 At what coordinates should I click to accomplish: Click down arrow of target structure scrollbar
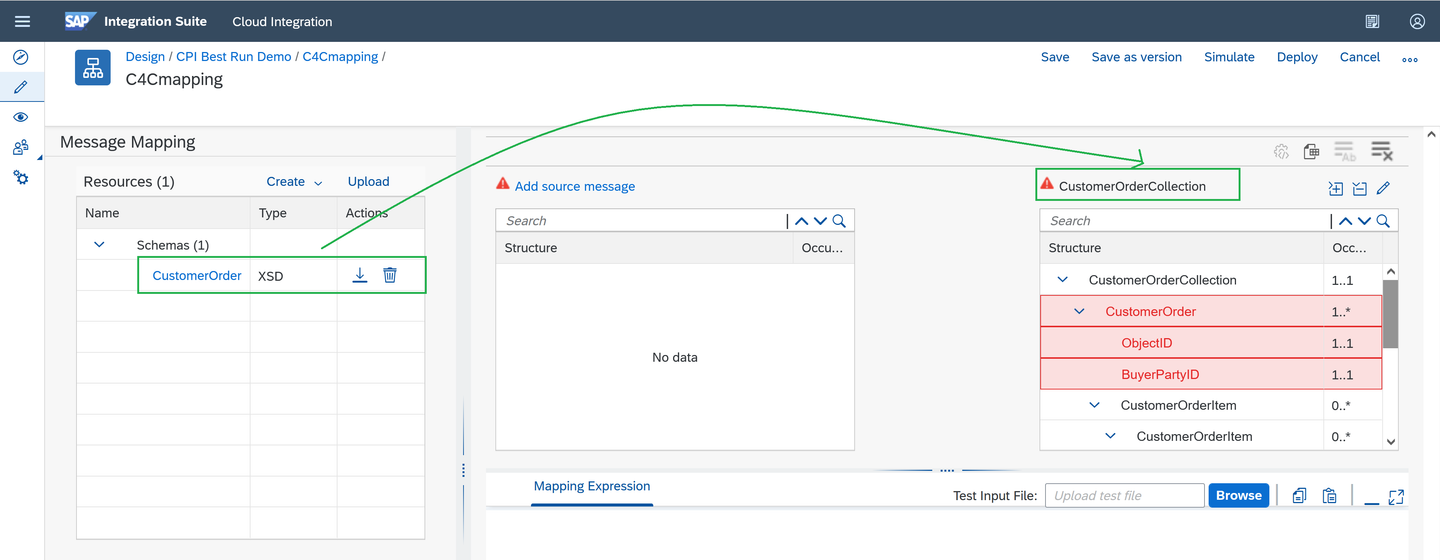[1390, 441]
